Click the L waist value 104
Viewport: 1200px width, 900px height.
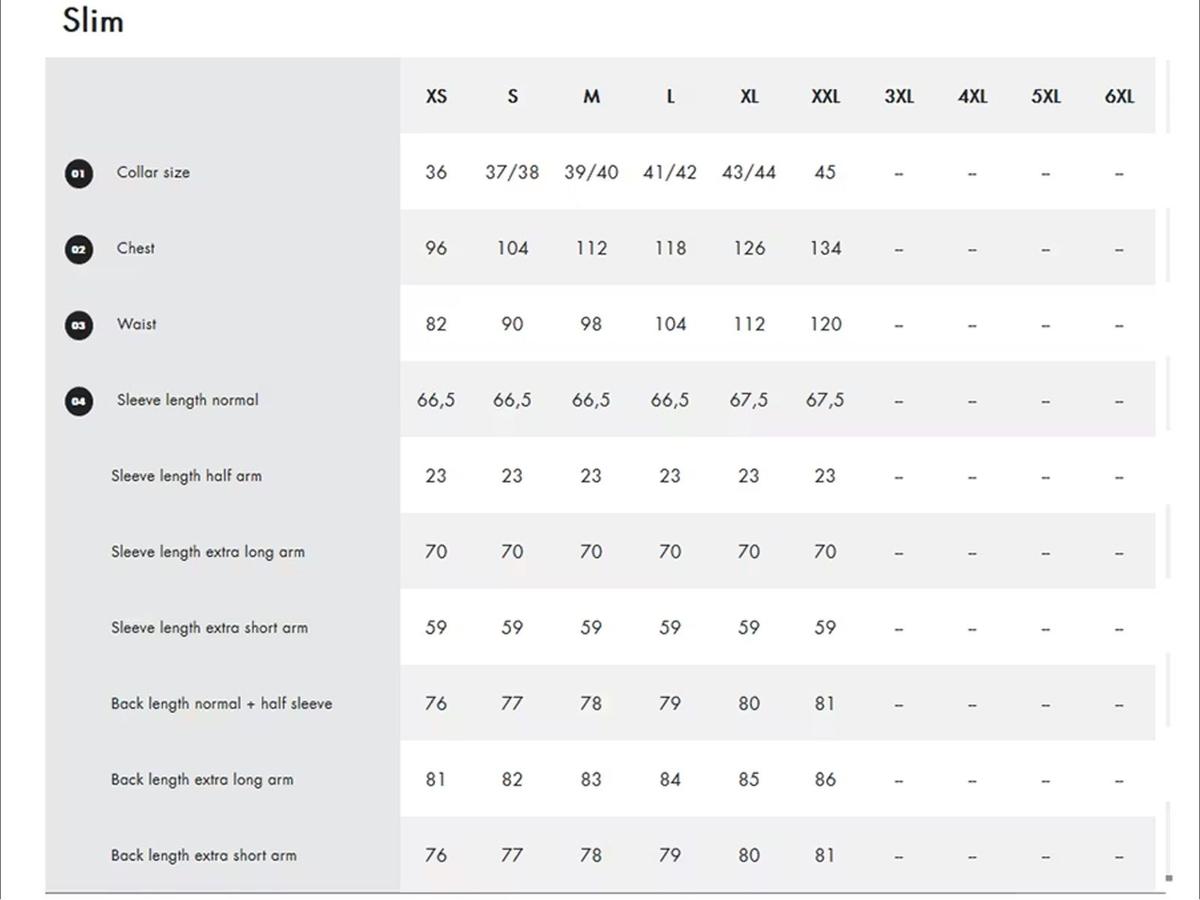pyautogui.click(x=670, y=324)
